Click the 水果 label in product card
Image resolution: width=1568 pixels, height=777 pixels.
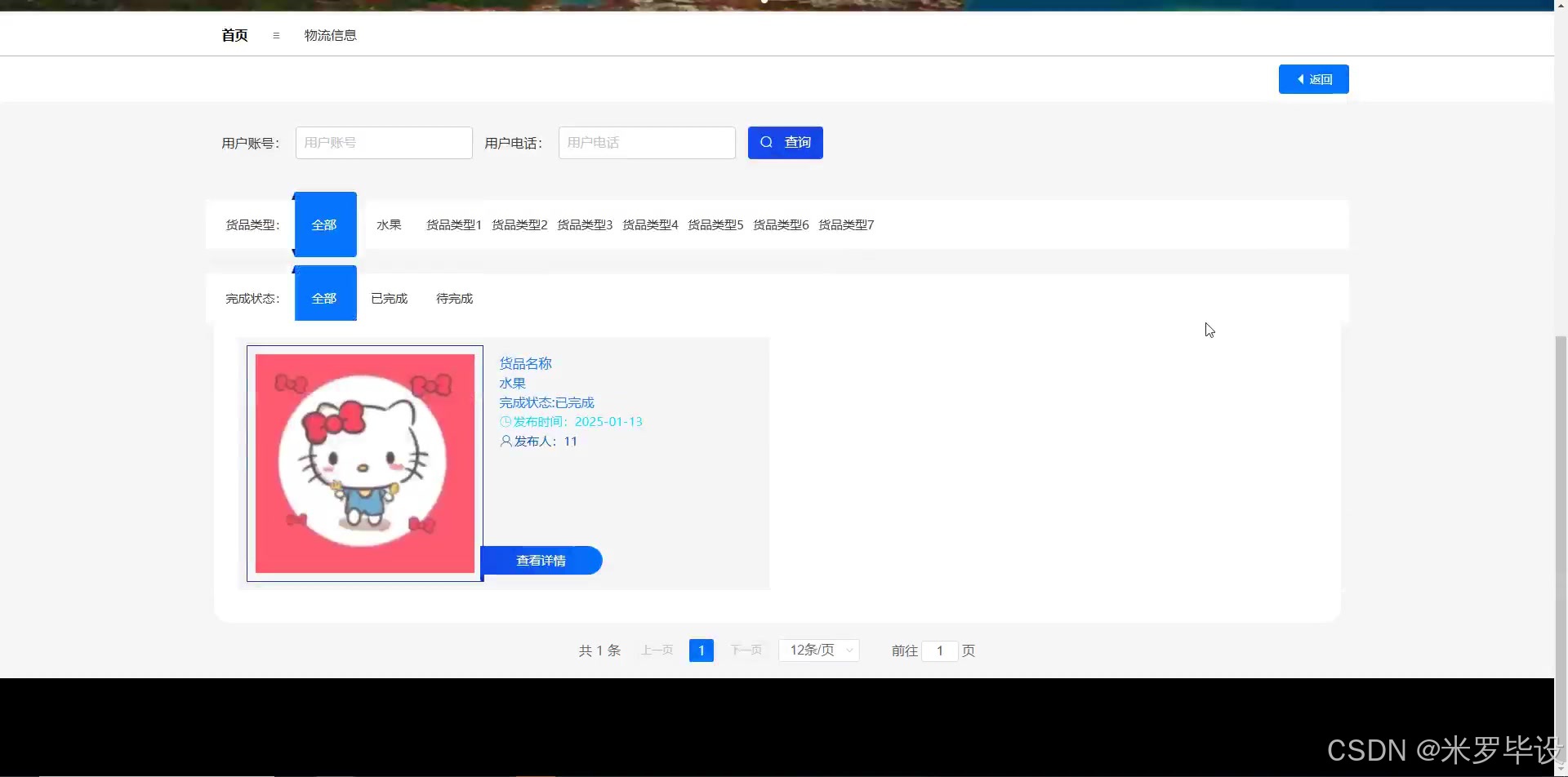pyautogui.click(x=512, y=383)
